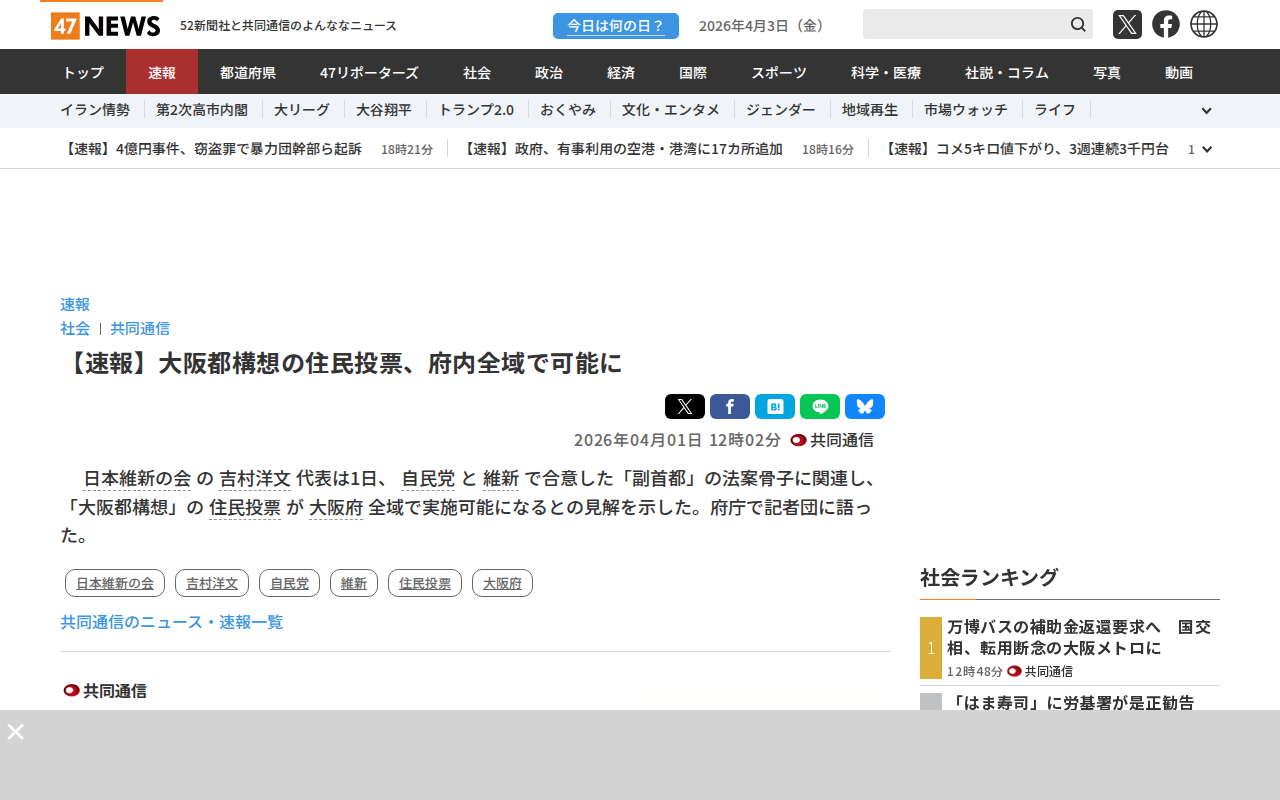
Task: Select the 日本維新の会 tag
Action: point(115,583)
